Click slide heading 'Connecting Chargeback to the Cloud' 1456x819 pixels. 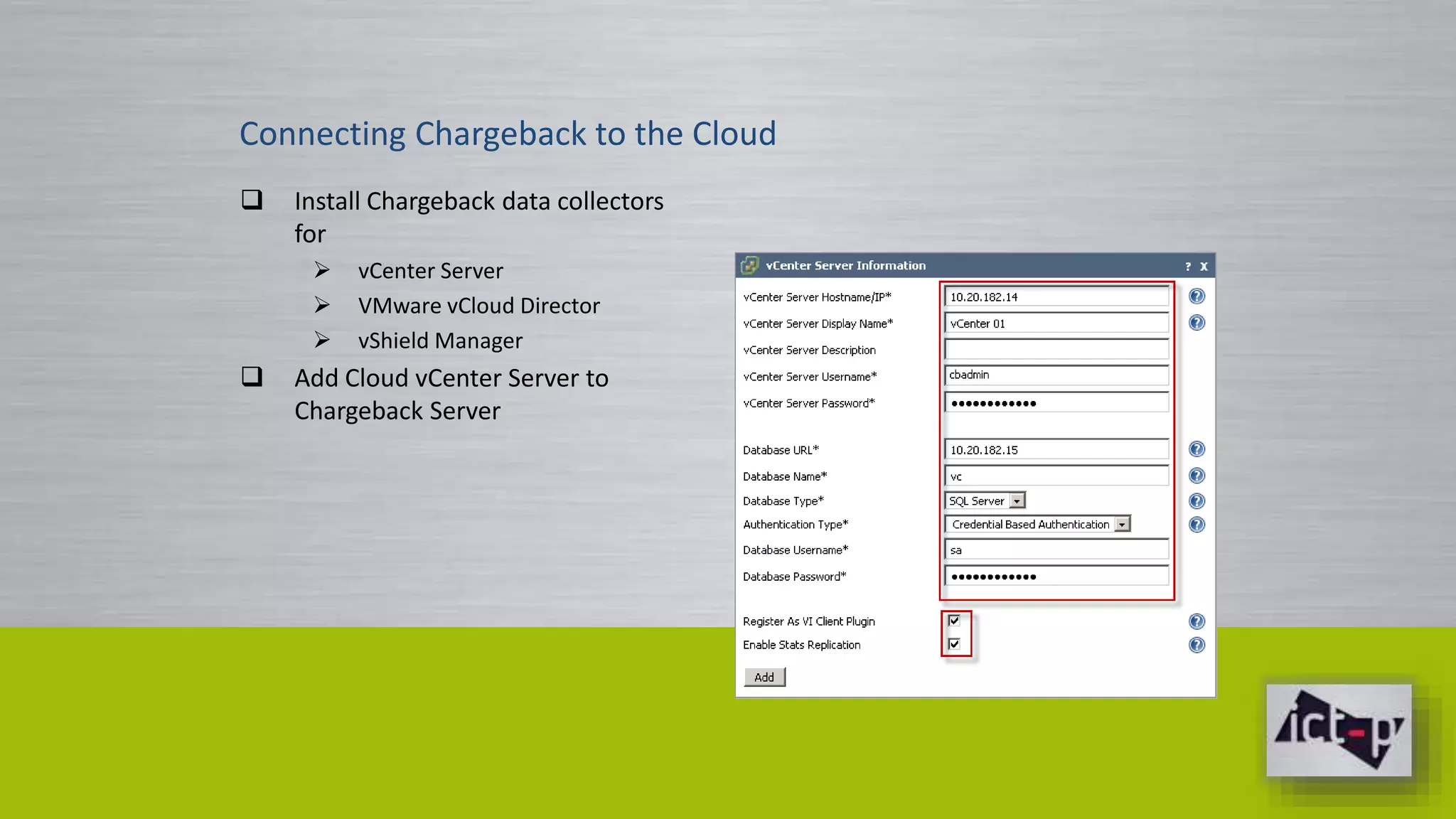tap(508, 134)
